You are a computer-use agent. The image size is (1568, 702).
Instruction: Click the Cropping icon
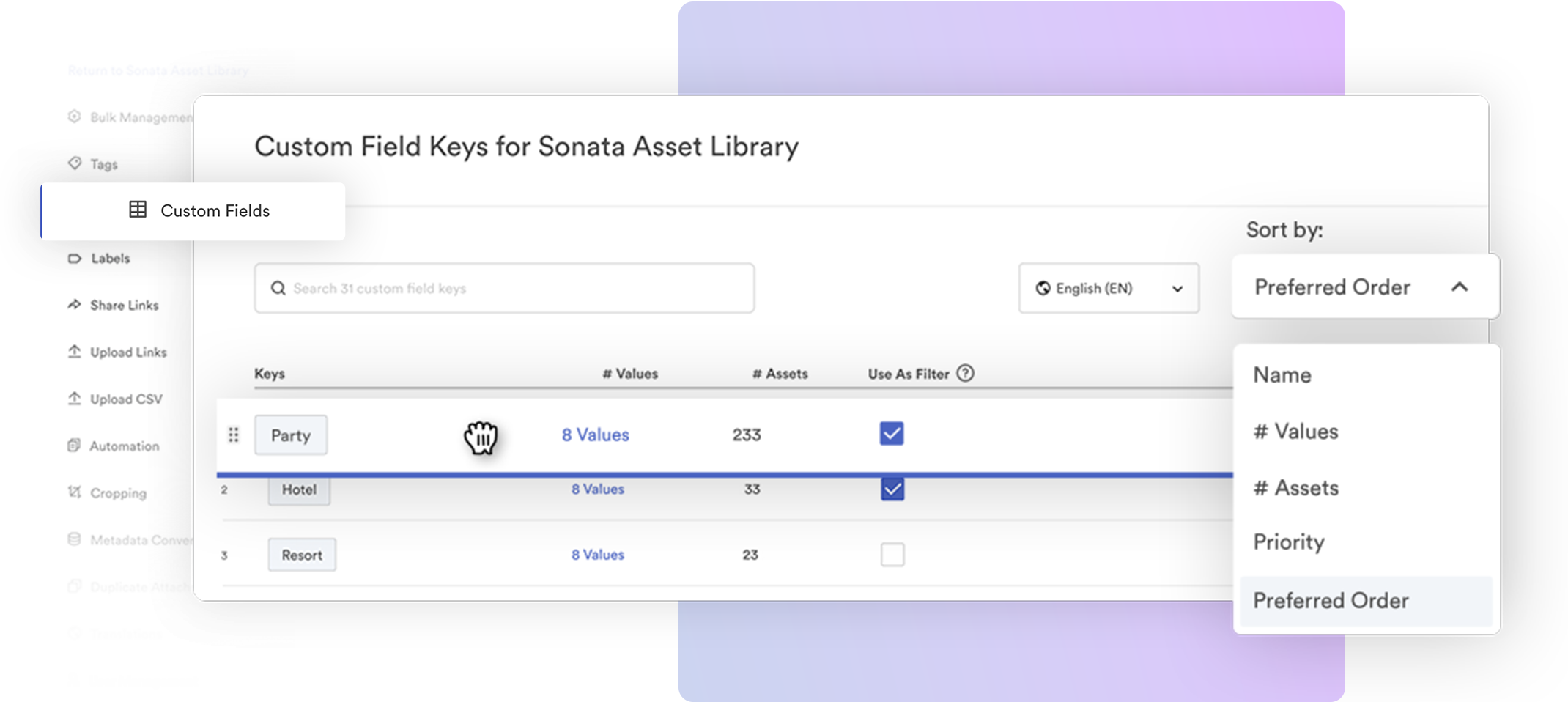75,492
